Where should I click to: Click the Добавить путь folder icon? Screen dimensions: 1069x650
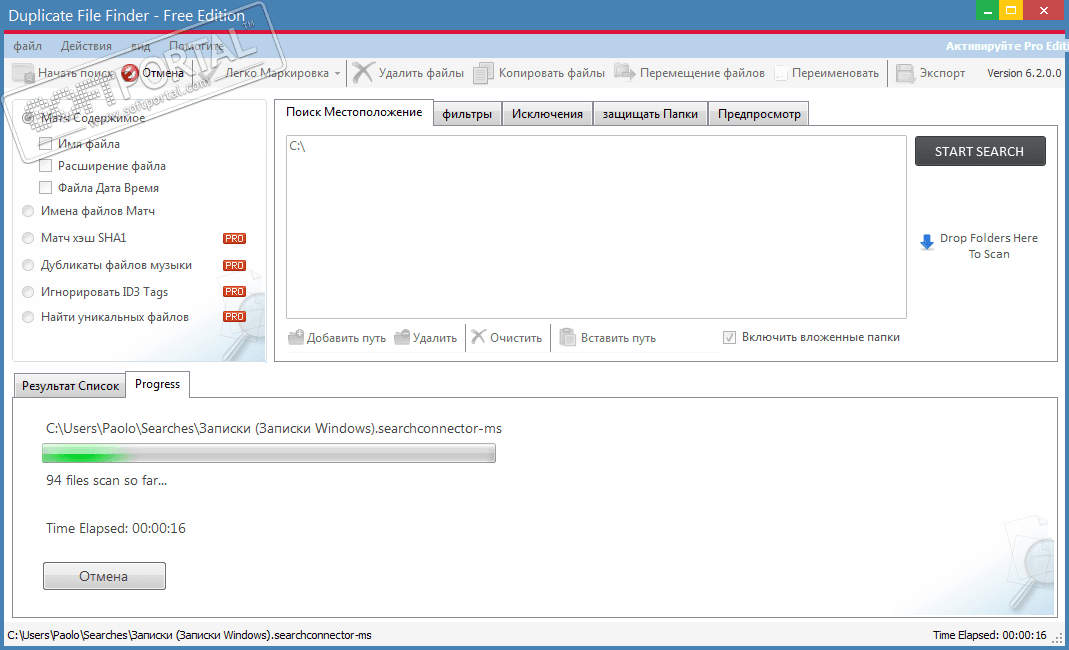(296, 337)
